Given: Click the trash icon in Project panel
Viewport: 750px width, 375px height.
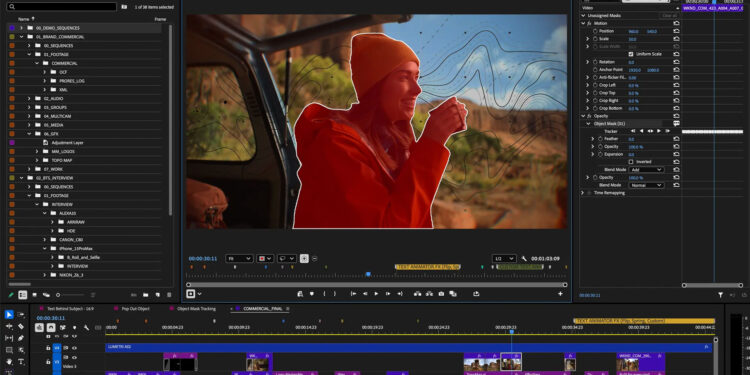Looking at the screenshot, I should [x=168, y=295].
